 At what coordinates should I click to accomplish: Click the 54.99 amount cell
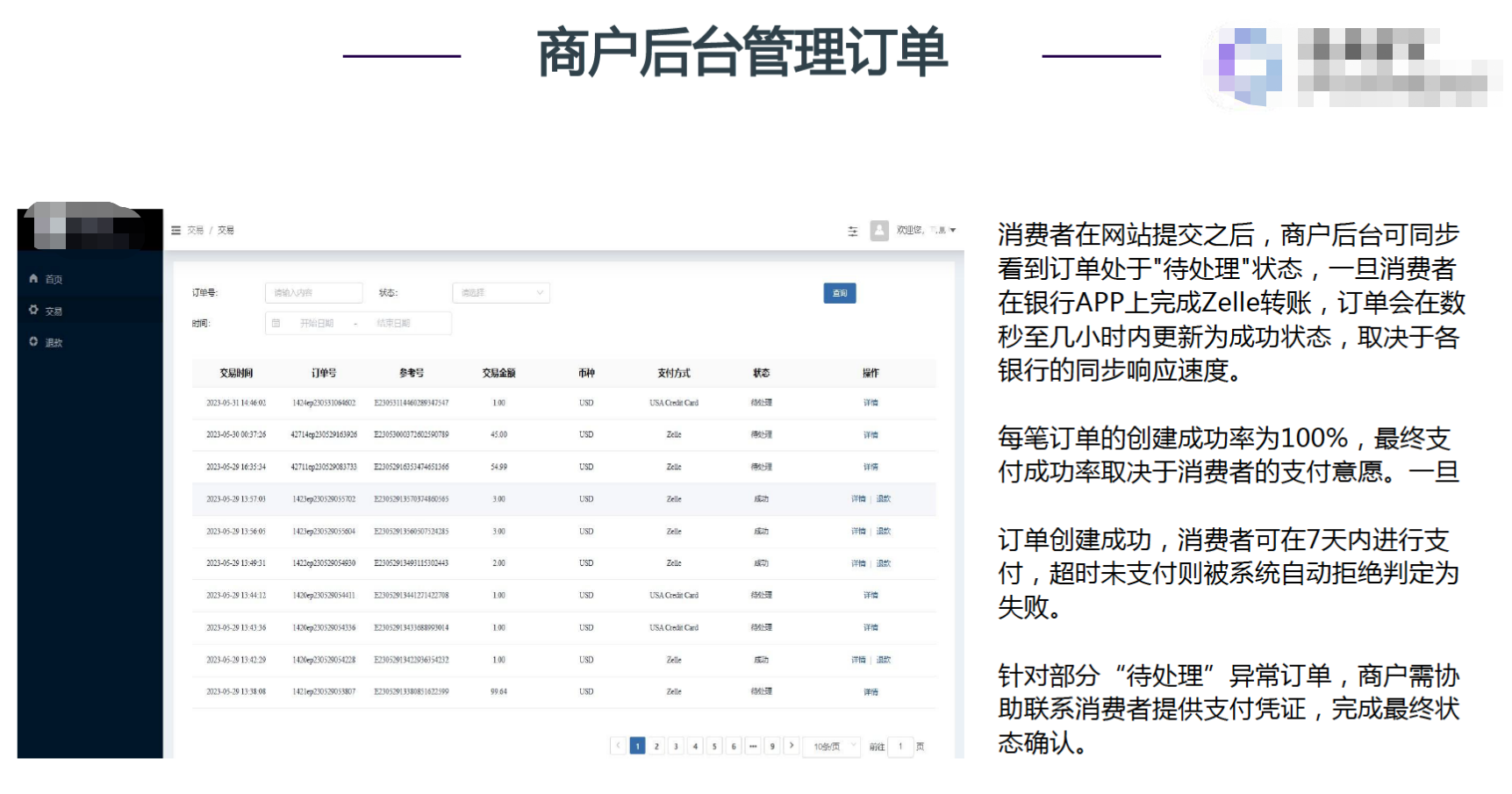(x=498, y=467)
